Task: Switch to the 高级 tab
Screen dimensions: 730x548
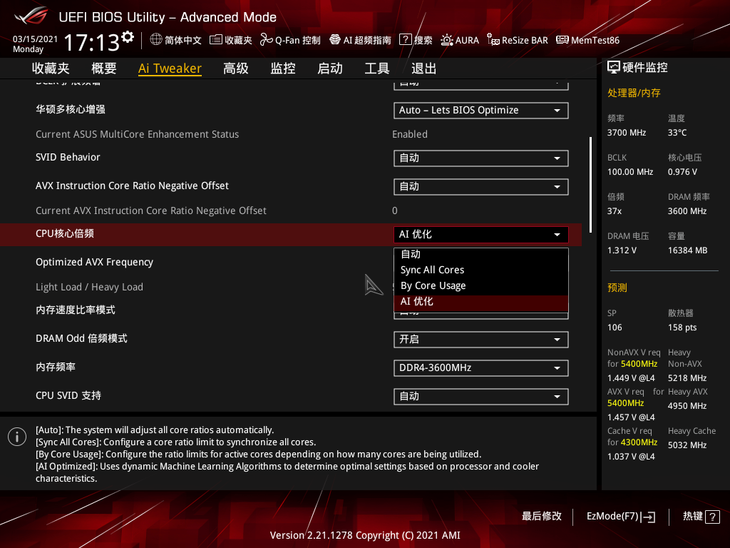Action: pyautogui.click(x=236, y=68)
